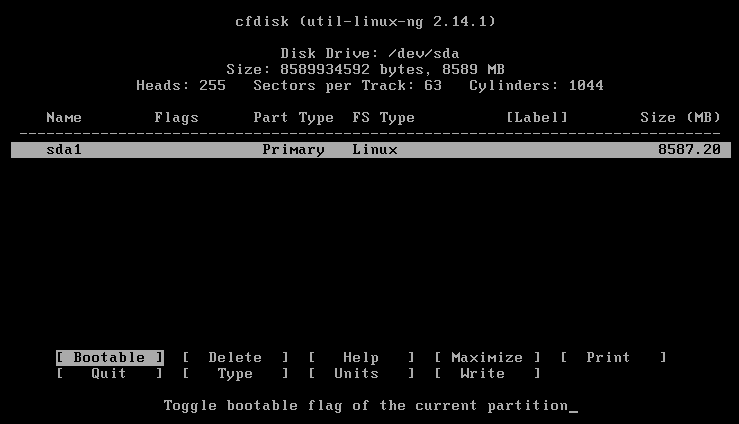Choose the Print menu option

(613, 358)
